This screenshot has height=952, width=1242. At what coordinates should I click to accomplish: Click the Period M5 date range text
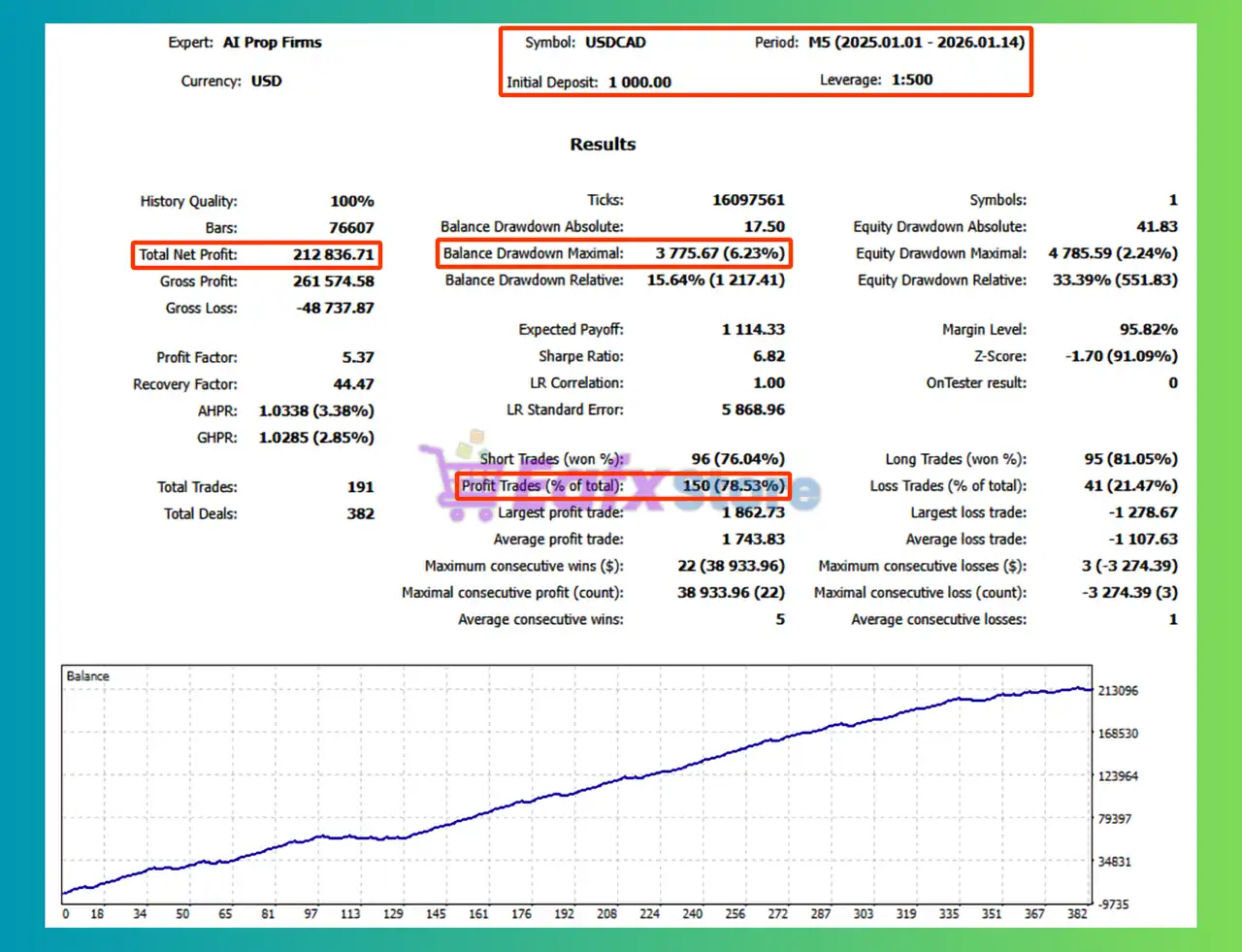(916, 43)
